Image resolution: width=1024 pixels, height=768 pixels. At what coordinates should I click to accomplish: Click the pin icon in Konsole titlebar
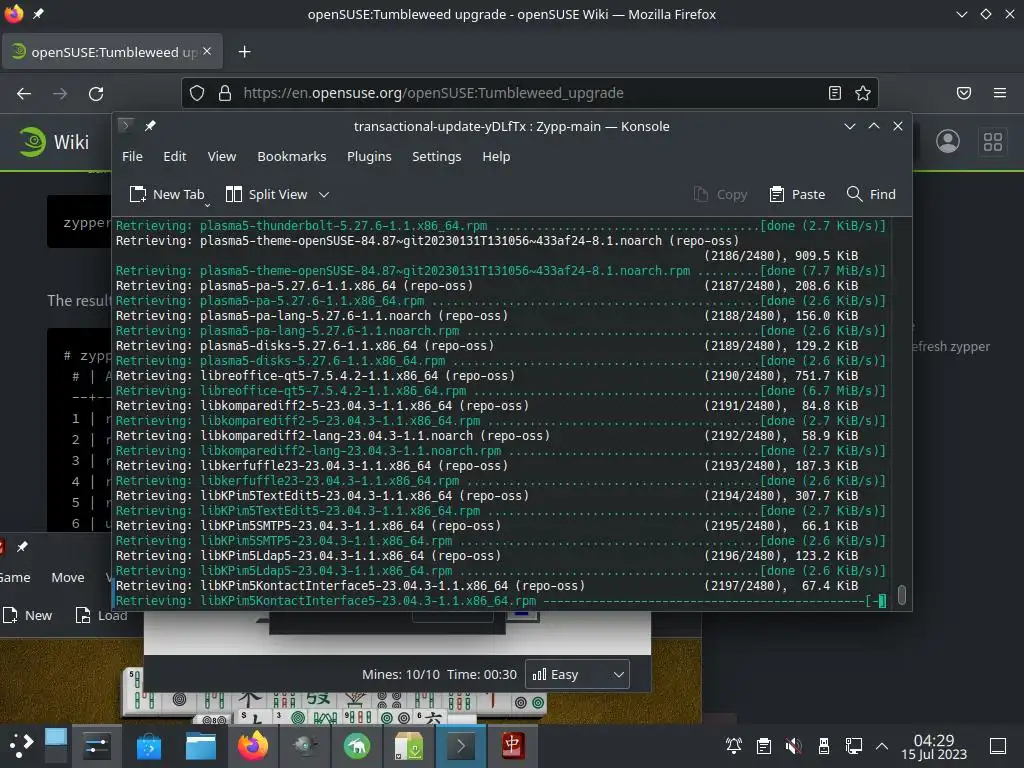pyautogui.click(x=150, y=125)
